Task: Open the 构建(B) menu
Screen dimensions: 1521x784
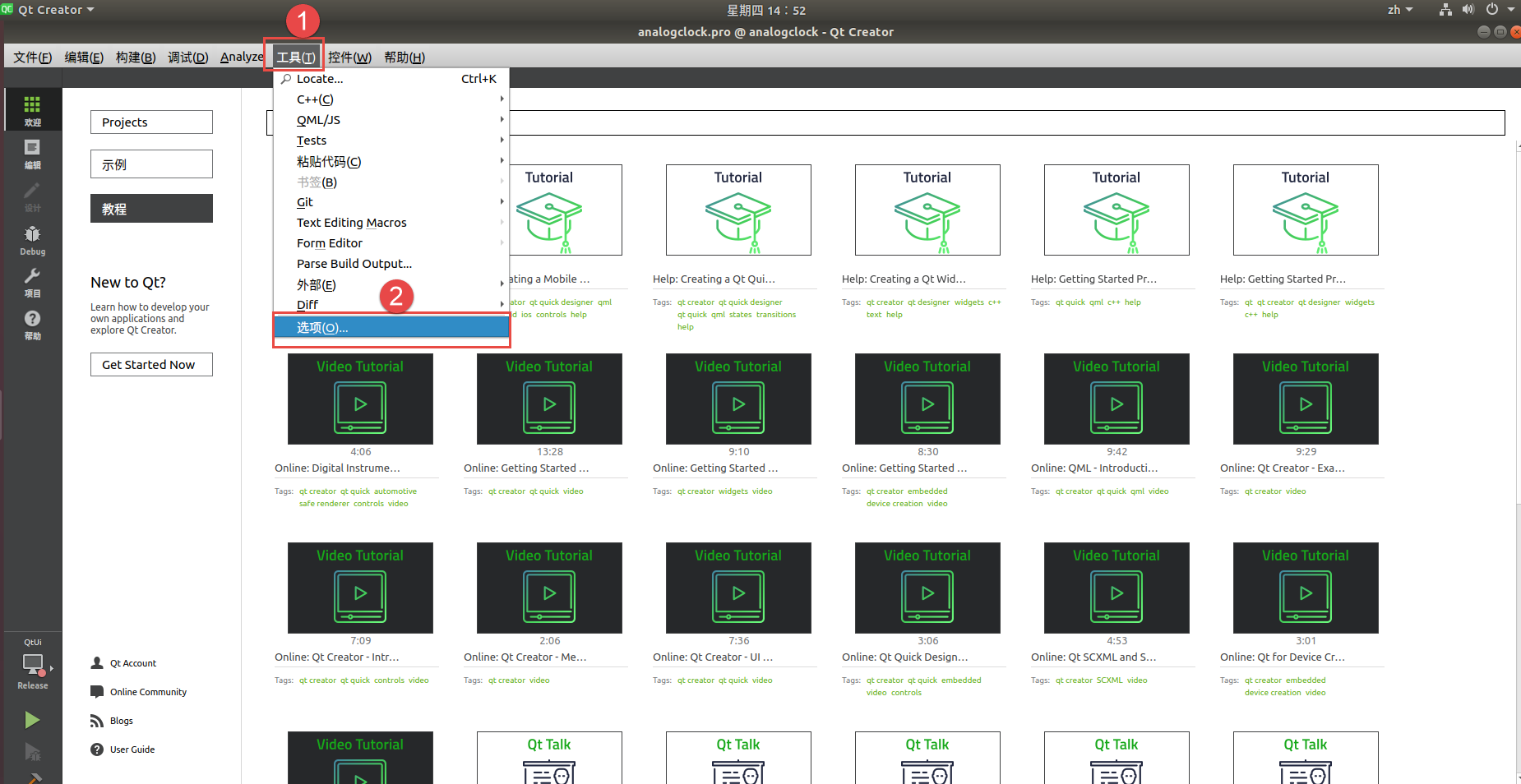Action: (136, 57)
